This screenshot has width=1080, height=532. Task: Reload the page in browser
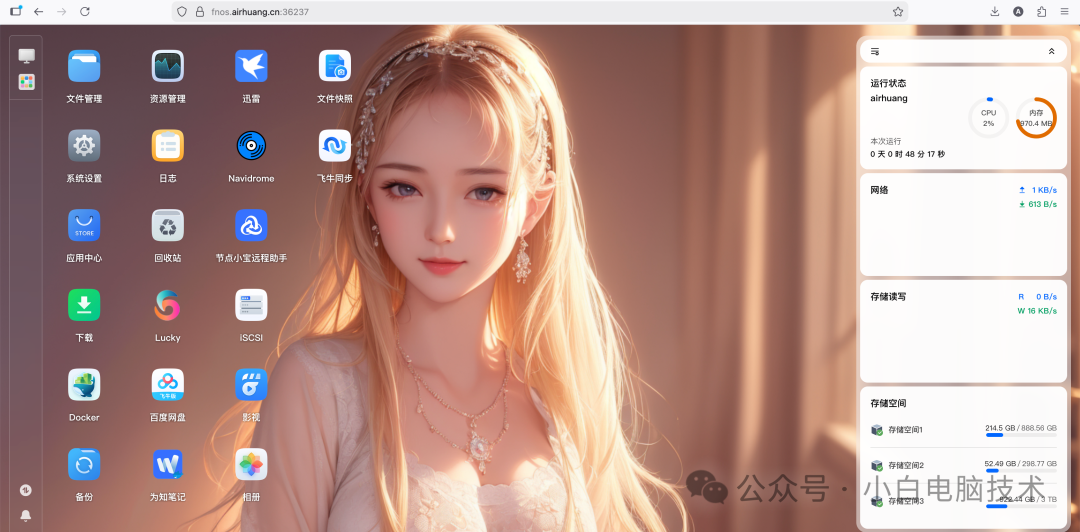(x=85, y=12)
